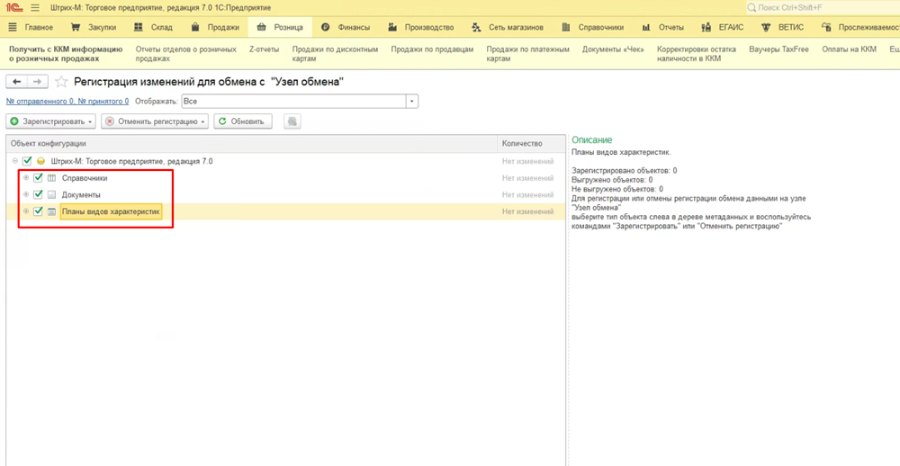Viewport: 900px width, 466px height.
Task: Click the 1C logo icon
Action: click(14, 8)
